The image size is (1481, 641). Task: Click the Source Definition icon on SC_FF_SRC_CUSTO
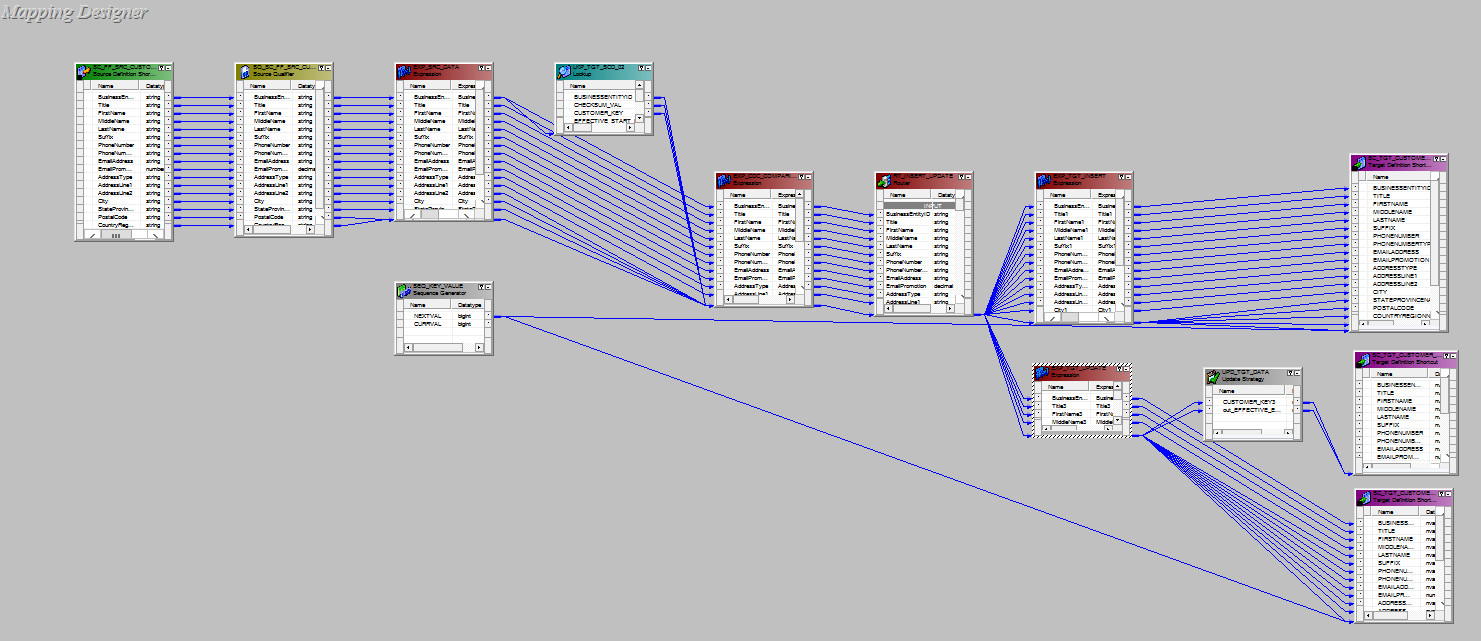[x=84, y=71]
